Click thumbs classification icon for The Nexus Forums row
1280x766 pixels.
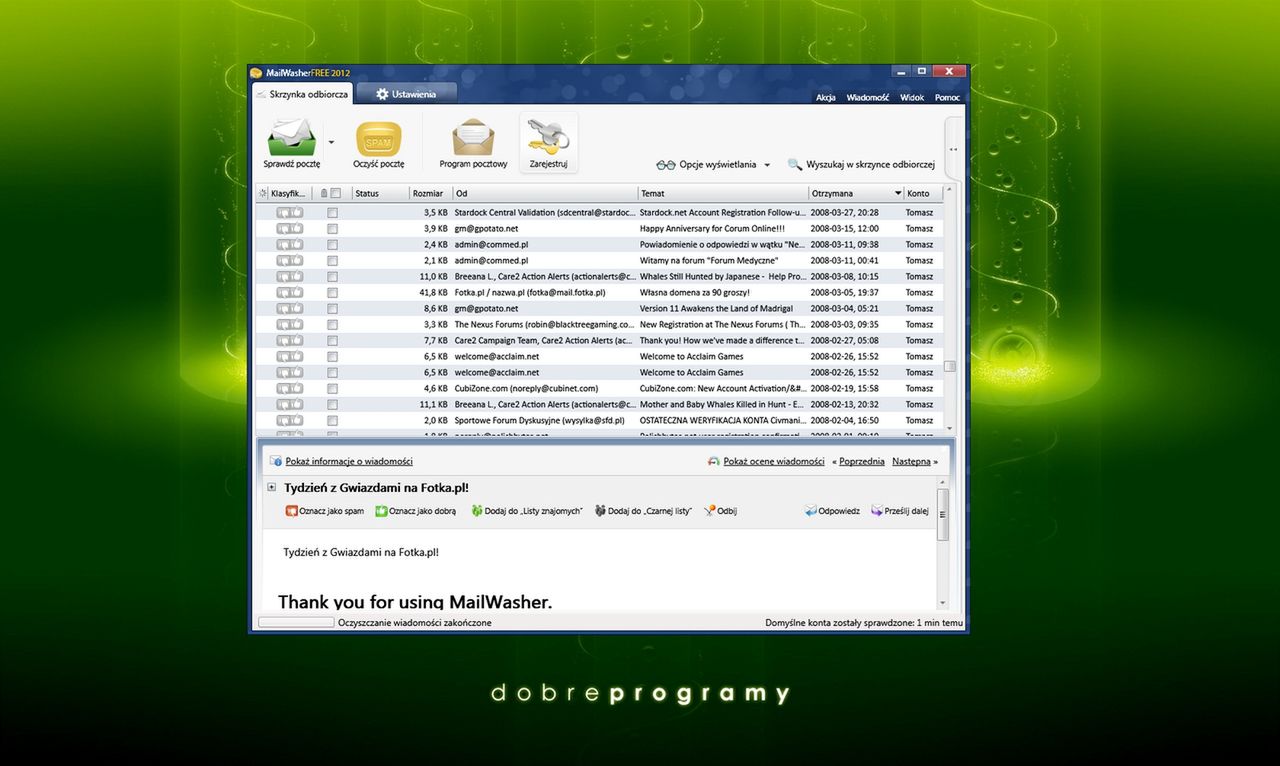tap(290, 325)
